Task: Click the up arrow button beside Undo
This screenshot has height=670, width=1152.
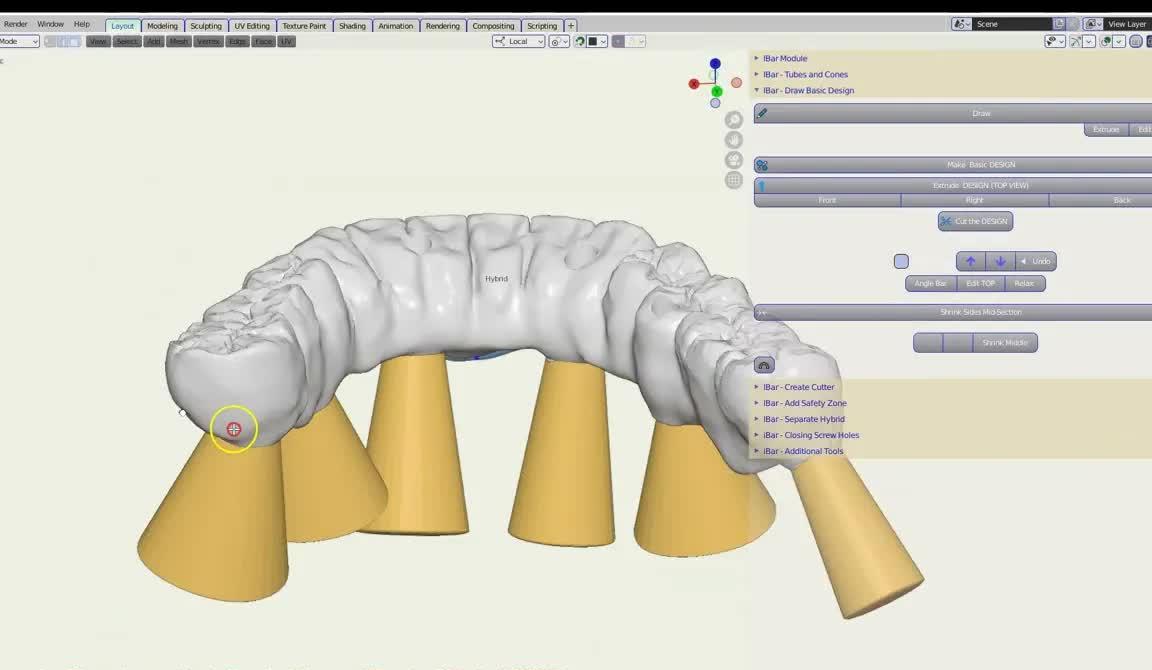Action: pos(971,261)
